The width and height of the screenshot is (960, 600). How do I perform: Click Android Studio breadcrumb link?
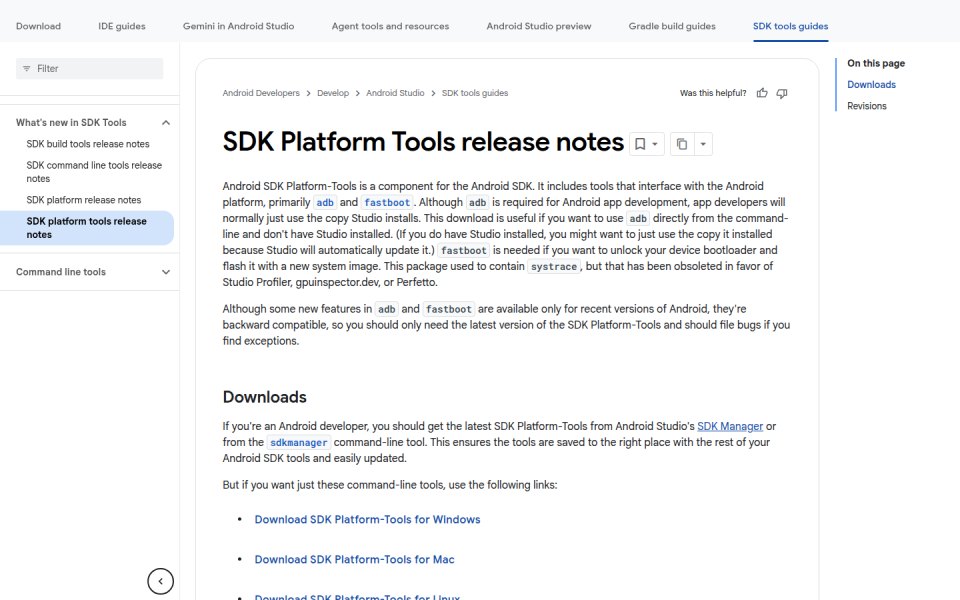395,93
